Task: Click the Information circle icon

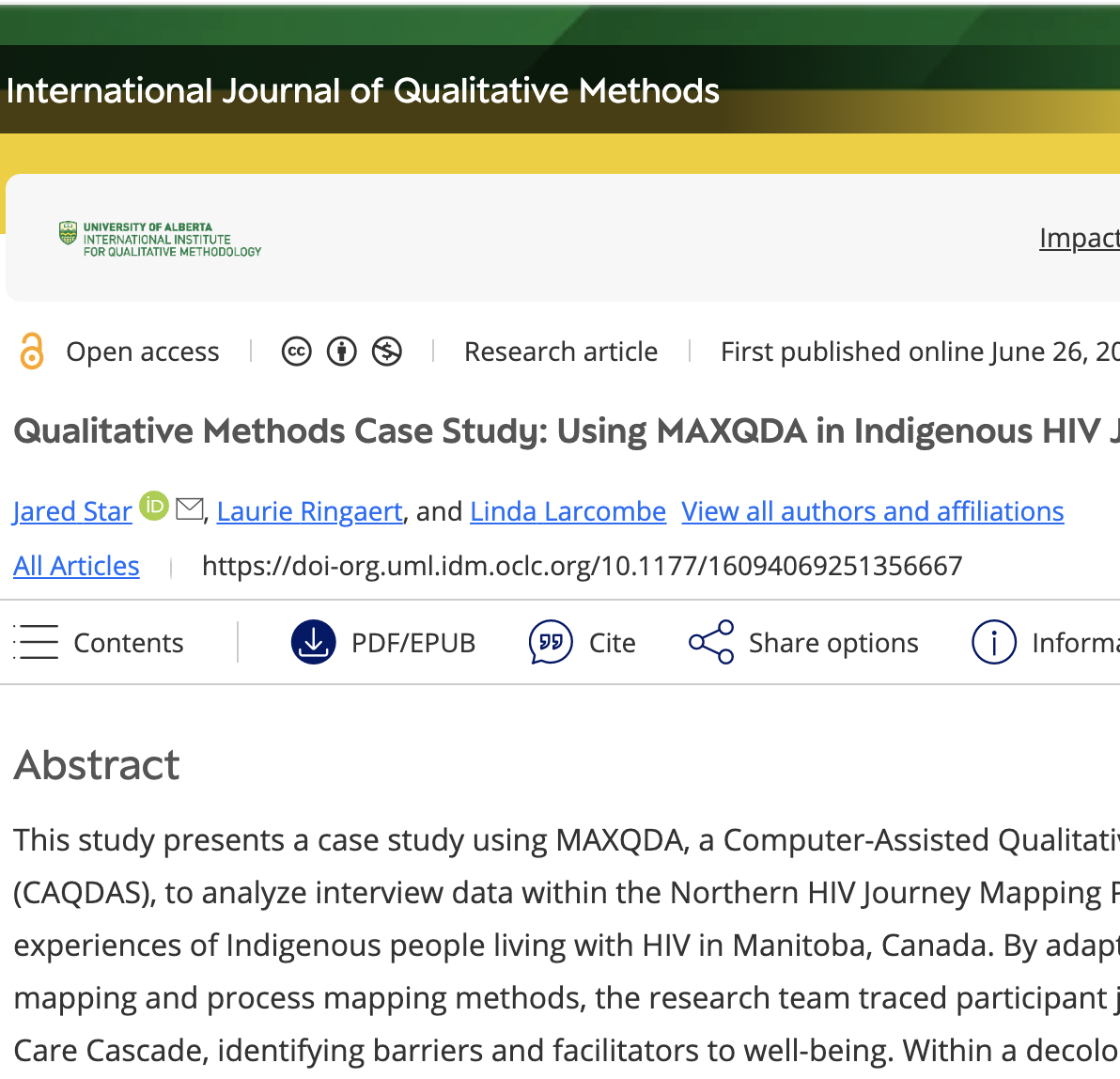Action: click(x=993, y=642)
